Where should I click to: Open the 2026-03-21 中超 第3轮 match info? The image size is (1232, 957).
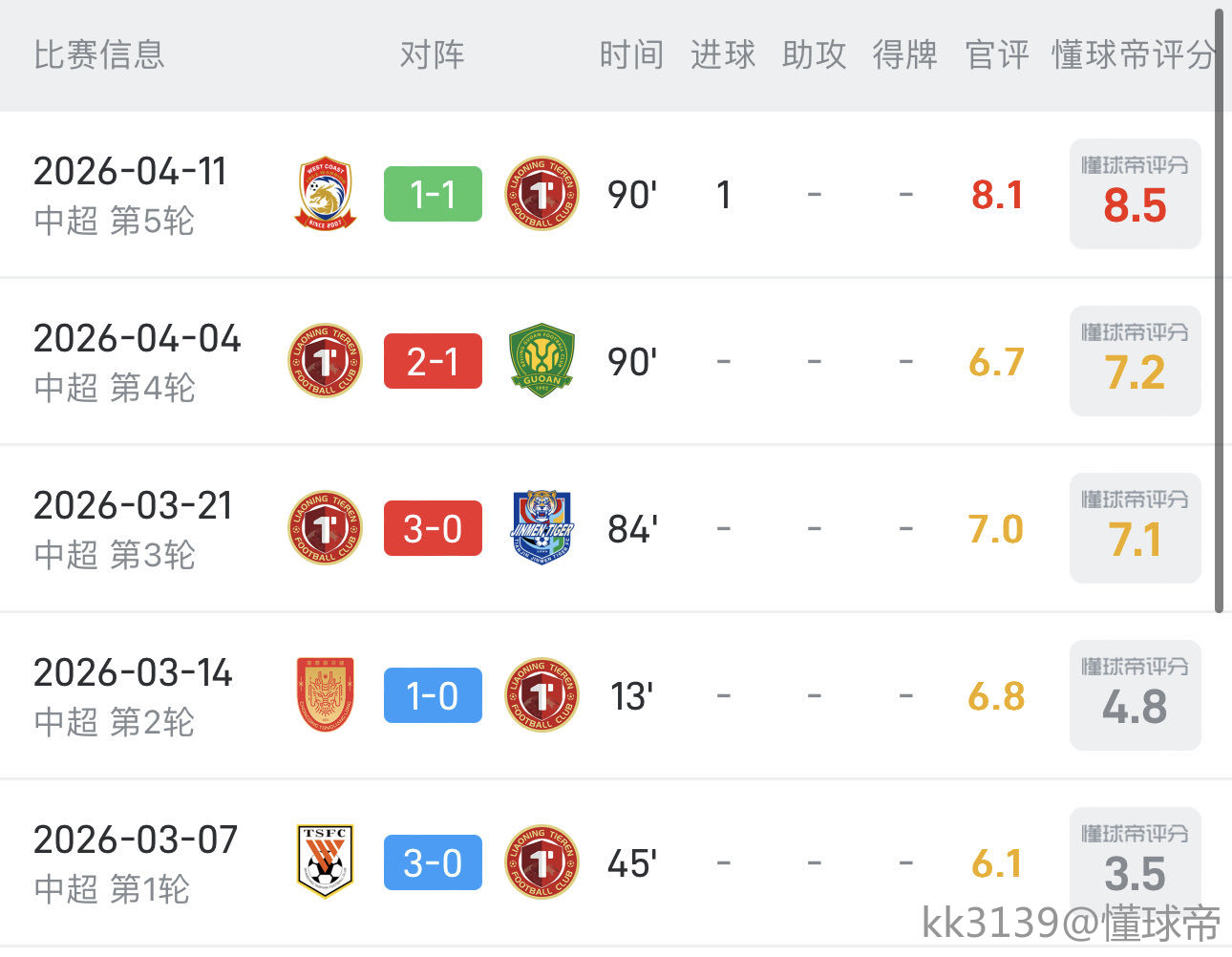132,528
